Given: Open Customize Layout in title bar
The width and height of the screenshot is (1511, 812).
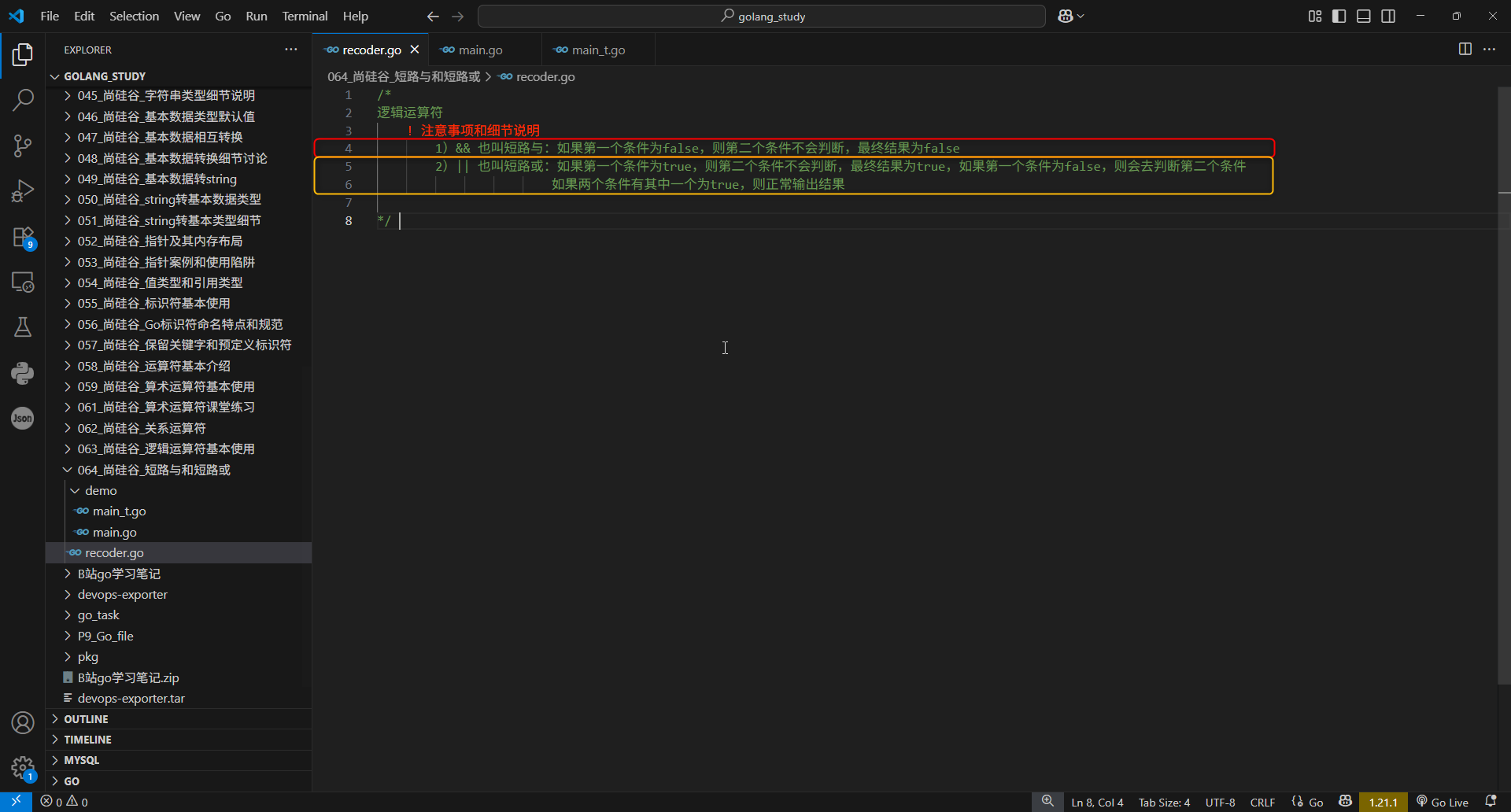Looking at the screenshot, I should 1315,16.
